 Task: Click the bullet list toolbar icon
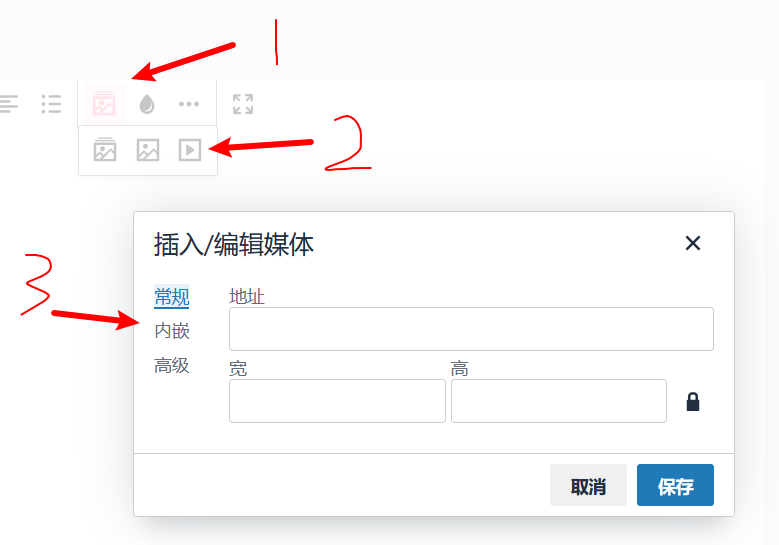51,104
